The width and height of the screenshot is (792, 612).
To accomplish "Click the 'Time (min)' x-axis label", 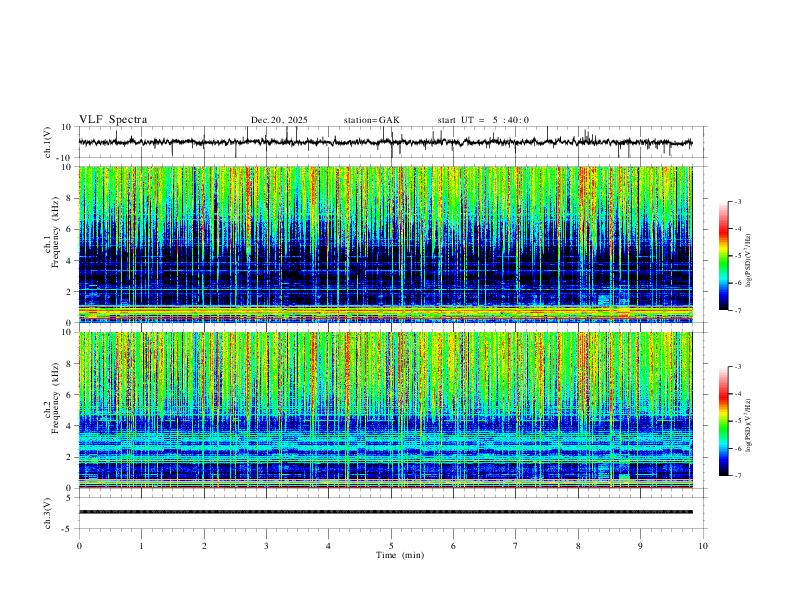I will [x=400, y=555].
